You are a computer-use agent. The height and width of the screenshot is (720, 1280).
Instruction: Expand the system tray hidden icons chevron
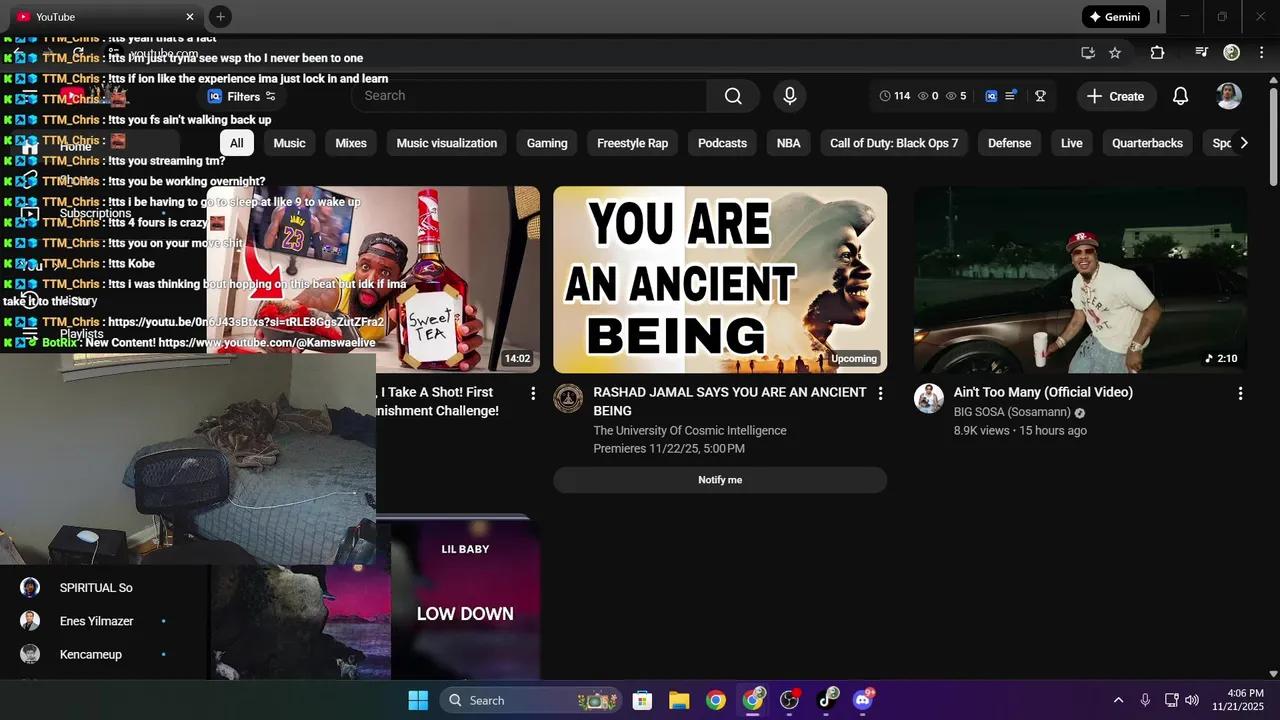click(x=1118, y=700)
